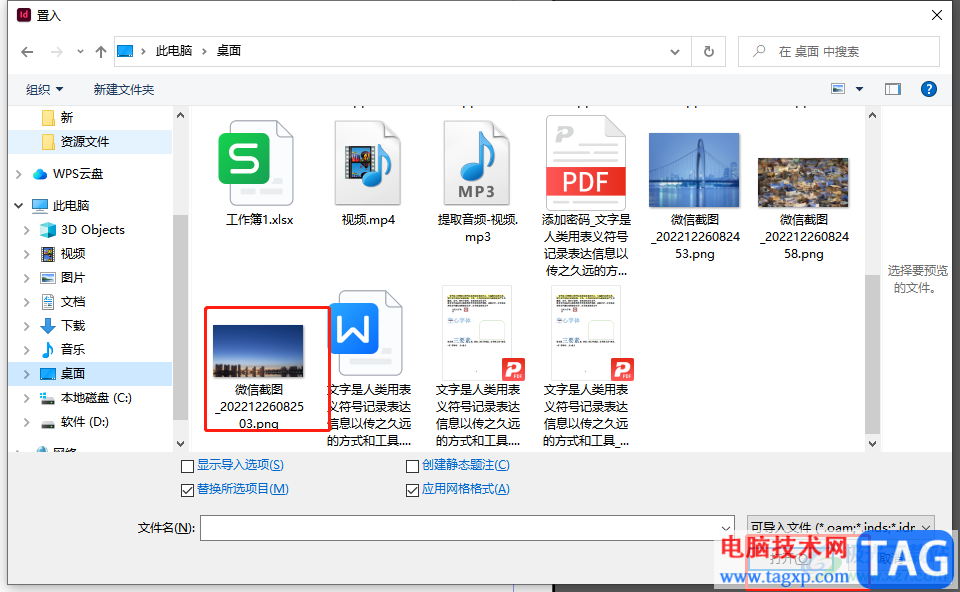
Task: Open the 视频 folder in the sidebar
Action: pos(72,253)
